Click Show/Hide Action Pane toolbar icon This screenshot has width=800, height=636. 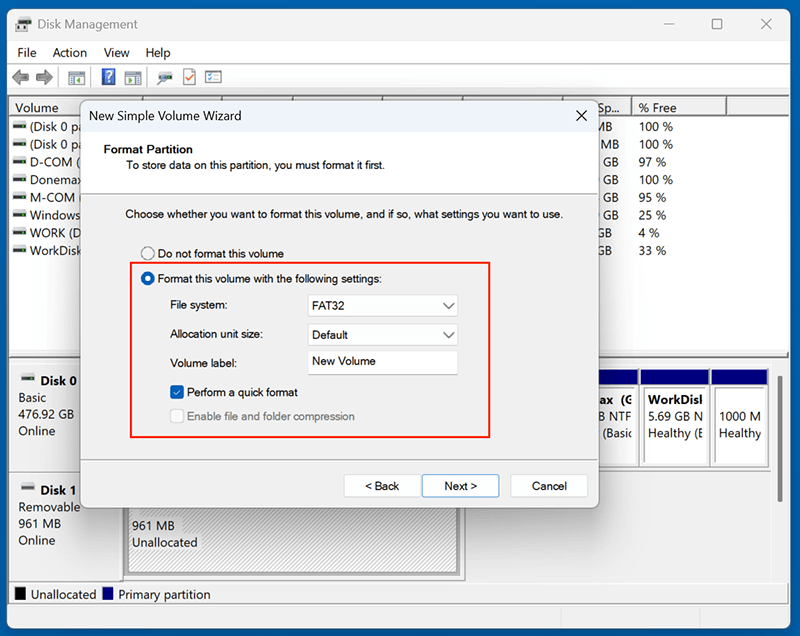134,78
